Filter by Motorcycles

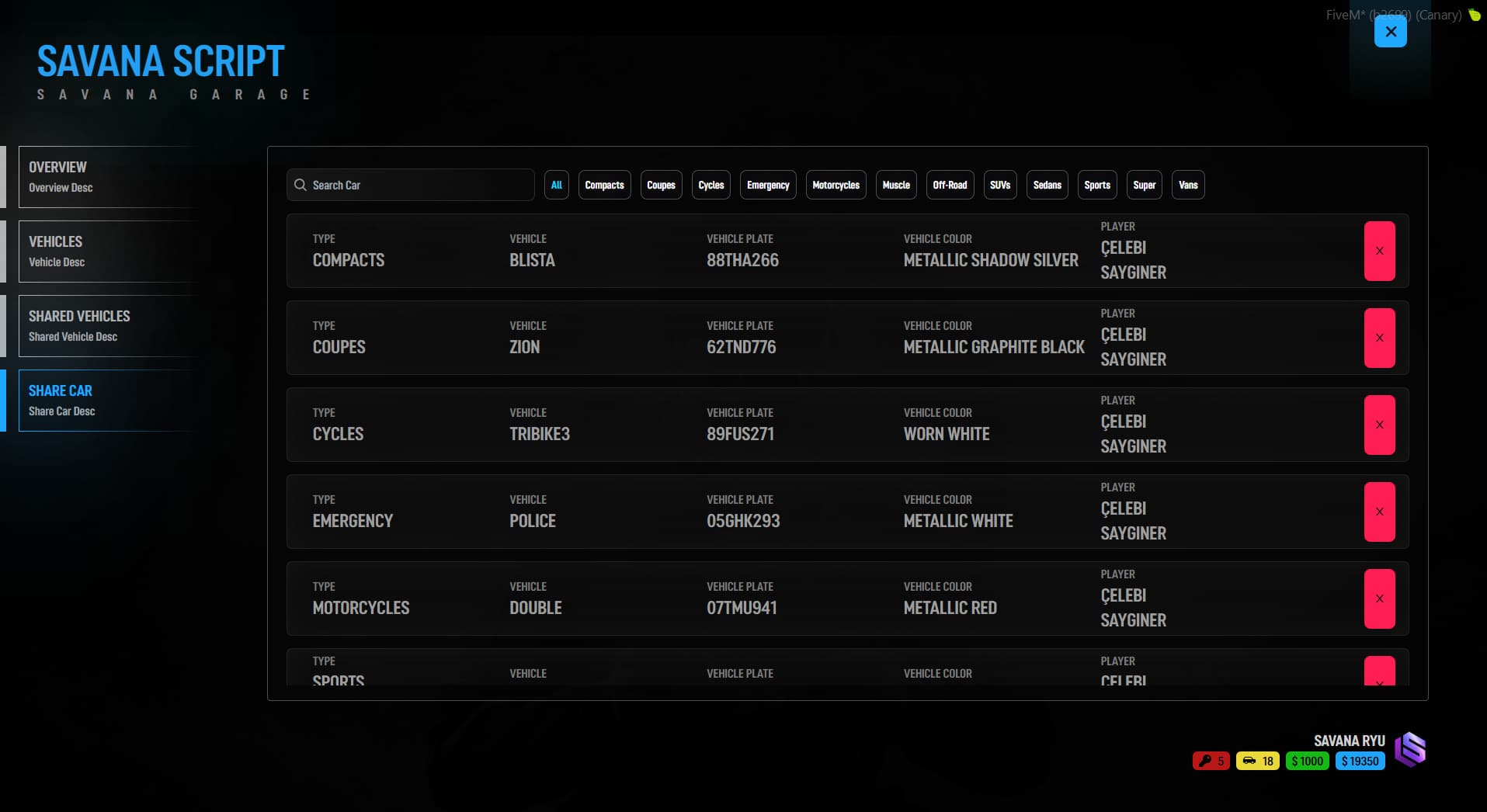click(836, 185)
